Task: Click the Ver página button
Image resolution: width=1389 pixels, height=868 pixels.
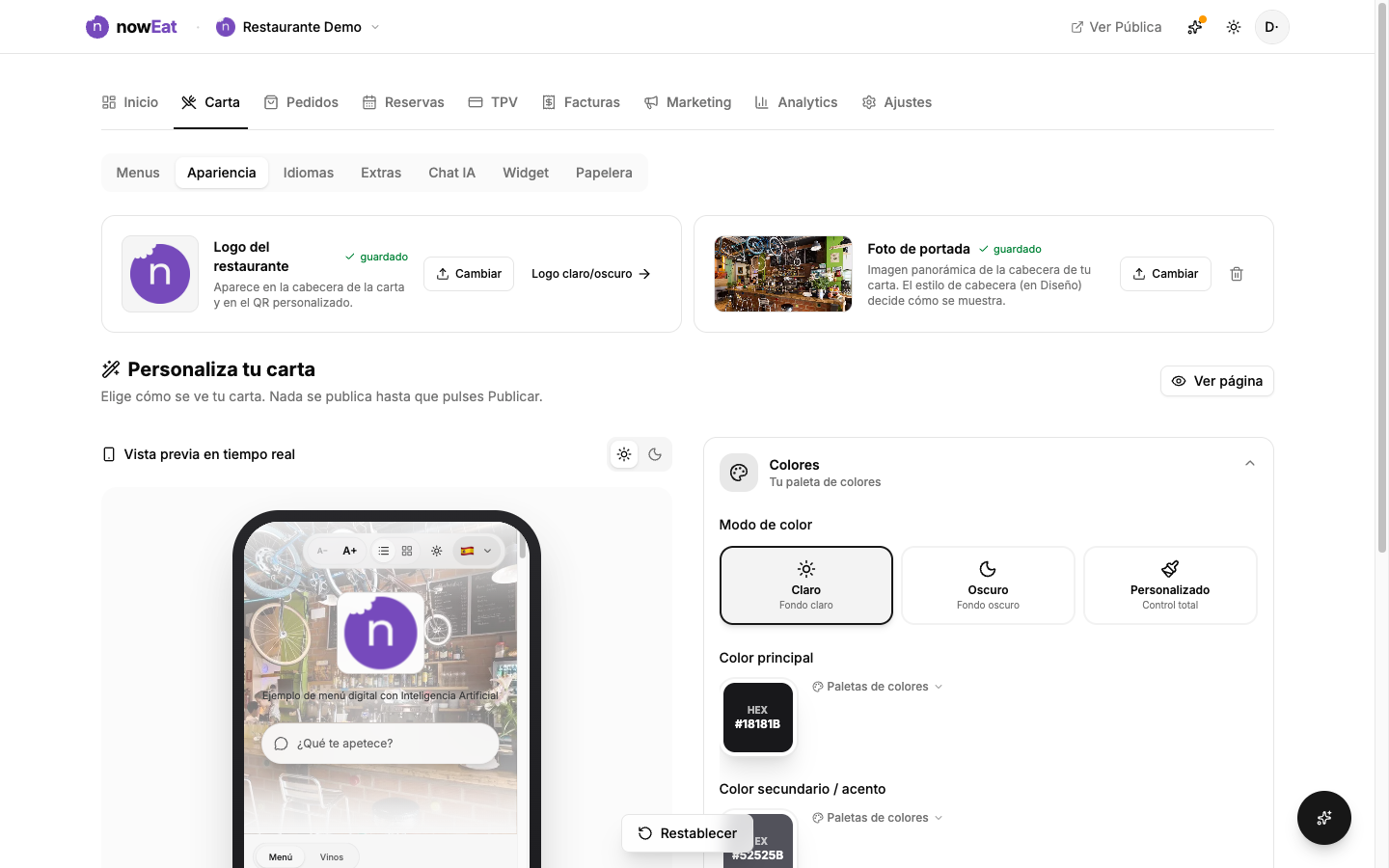Action: [x=1217, y=381]
